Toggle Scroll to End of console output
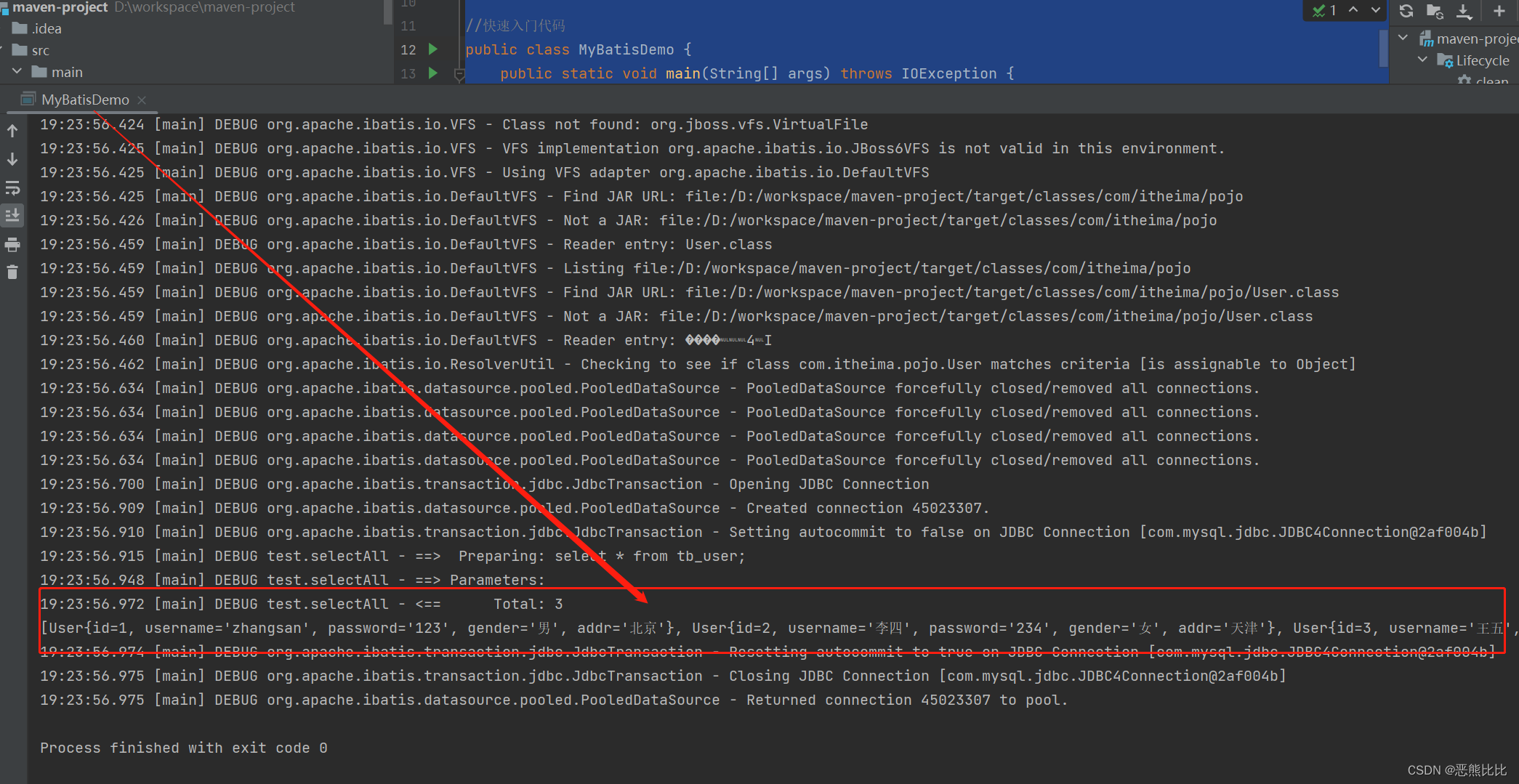The image size is (1519, 784). click(12, 215)
